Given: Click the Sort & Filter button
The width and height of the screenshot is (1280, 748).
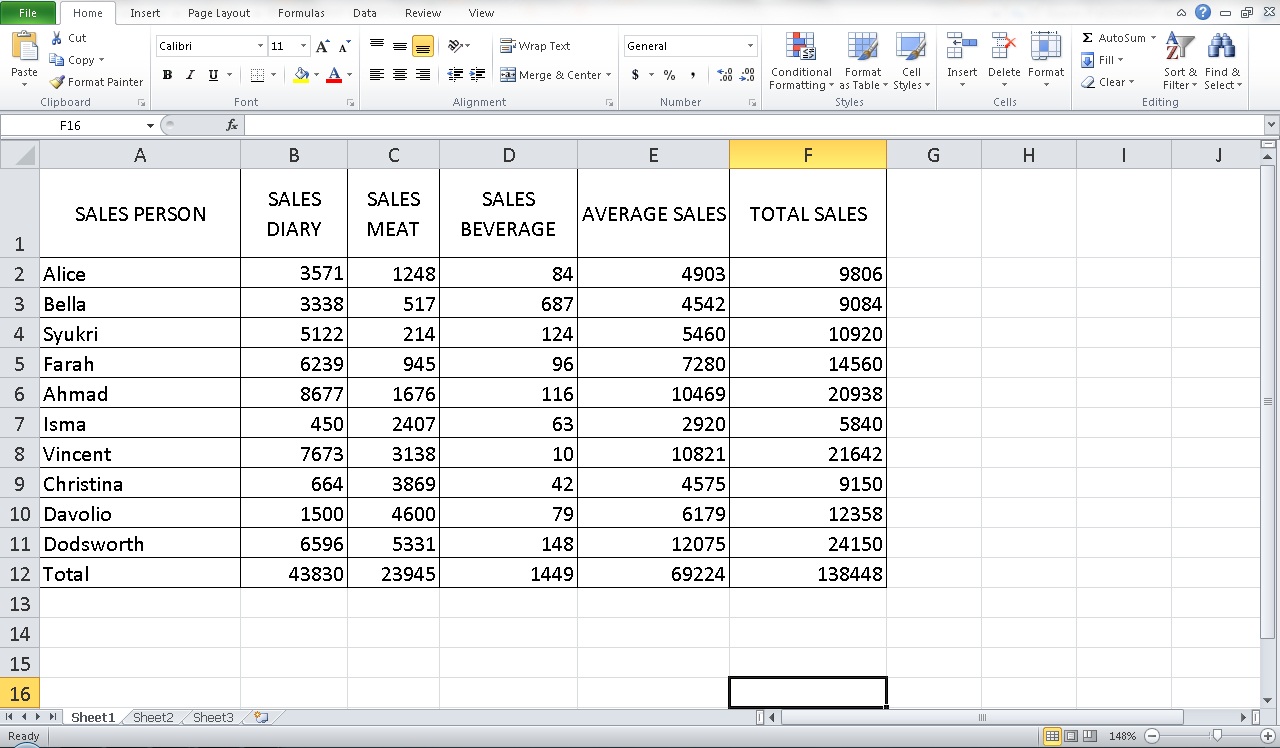Looking at the screenshot, I should point(1179,60).
